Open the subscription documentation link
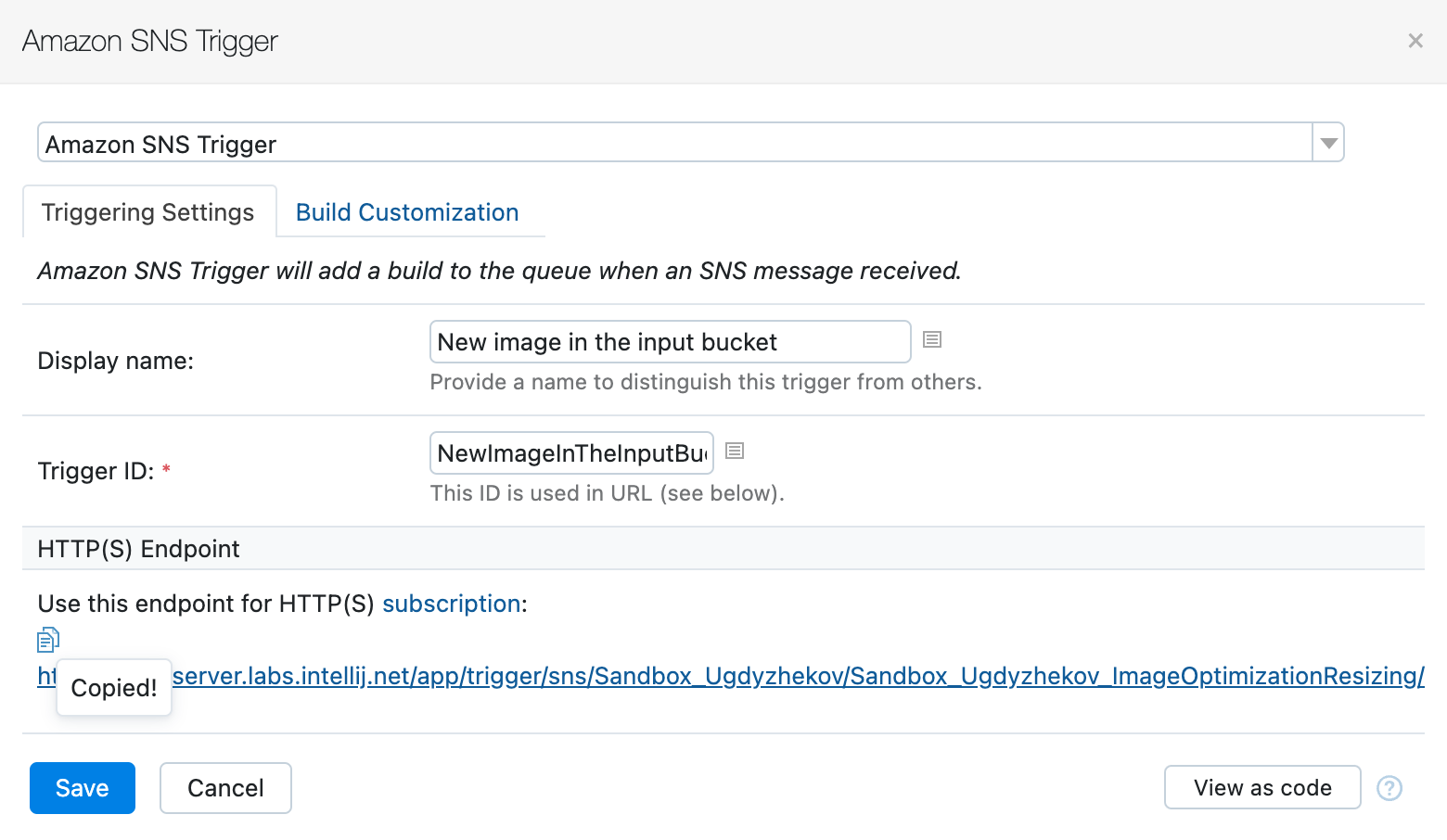The width and height of the screenshot is (1447, 840). (451, 604)
